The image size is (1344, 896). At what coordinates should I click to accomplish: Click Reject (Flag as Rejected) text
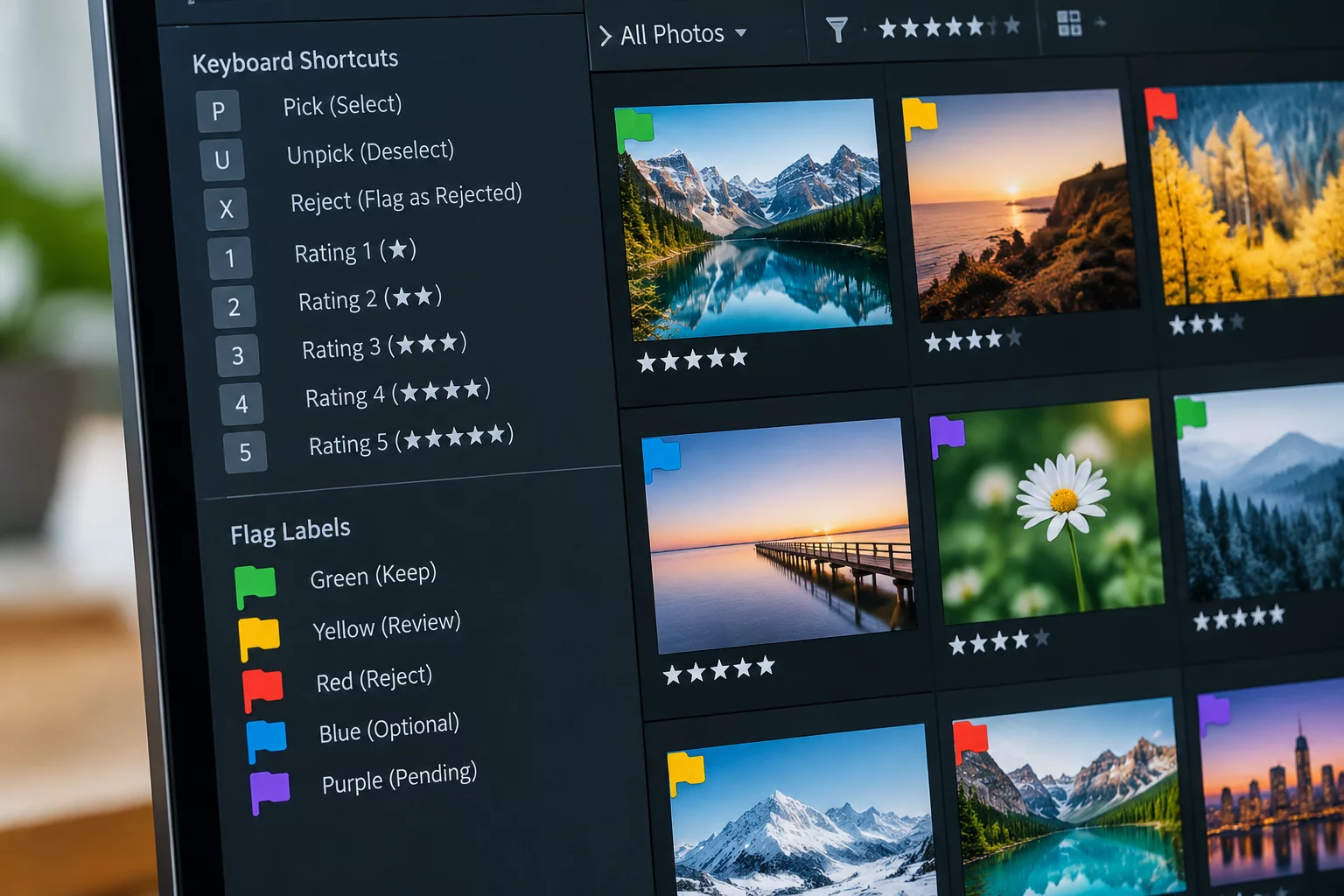pos(406,199)
